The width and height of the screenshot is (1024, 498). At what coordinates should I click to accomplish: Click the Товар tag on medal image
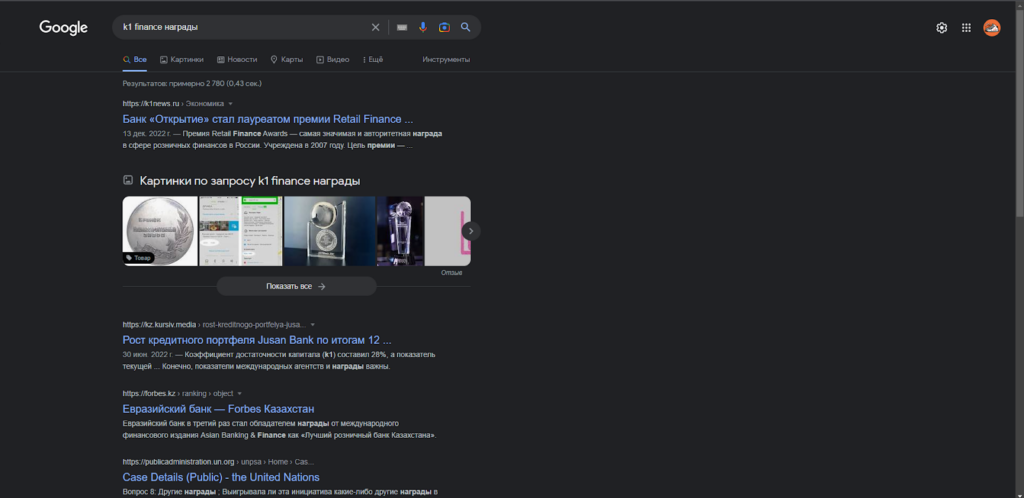click(138, 258)
